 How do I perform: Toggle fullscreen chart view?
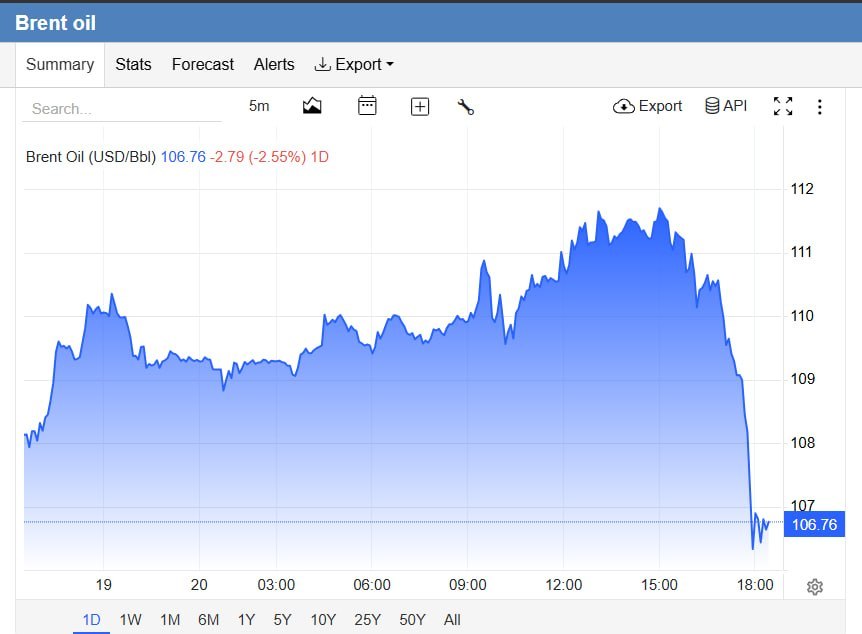point(783,106)
